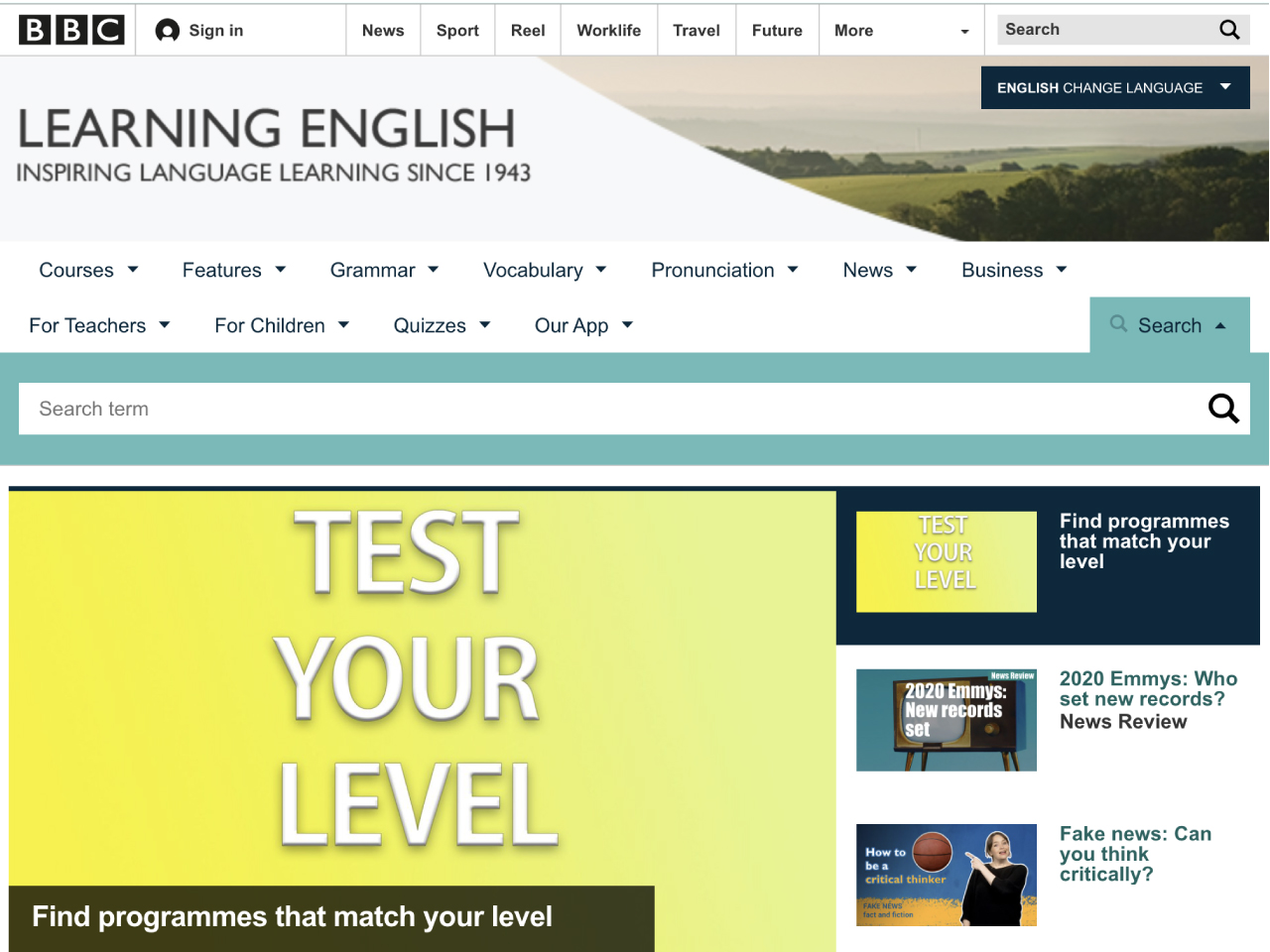Open the large Test Your Level banner
1270x952 pixels.
point(423,688)
